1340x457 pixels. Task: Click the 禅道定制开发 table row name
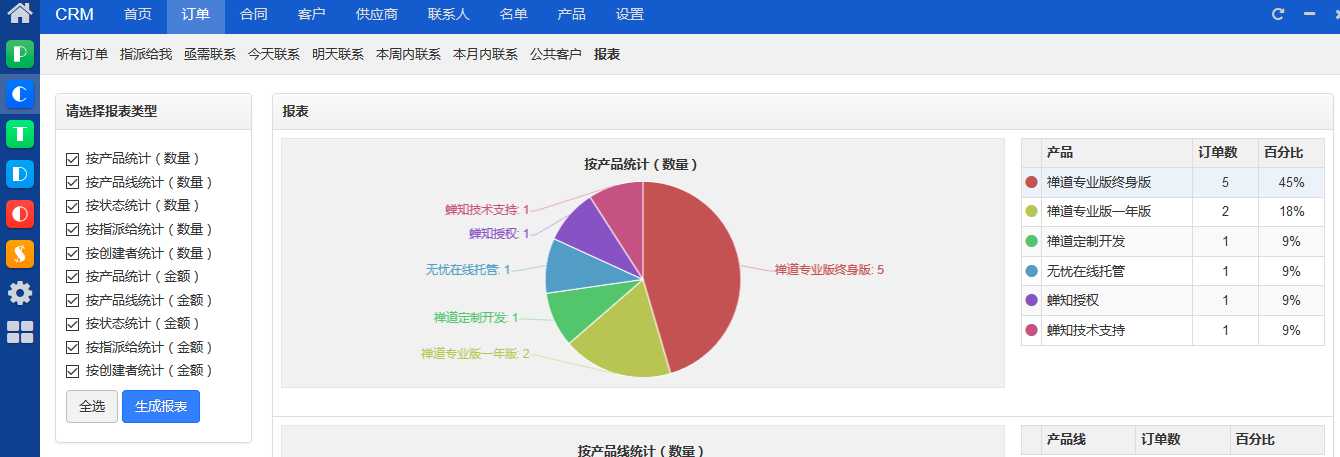pyautogui.click(x=1086, y=241)
